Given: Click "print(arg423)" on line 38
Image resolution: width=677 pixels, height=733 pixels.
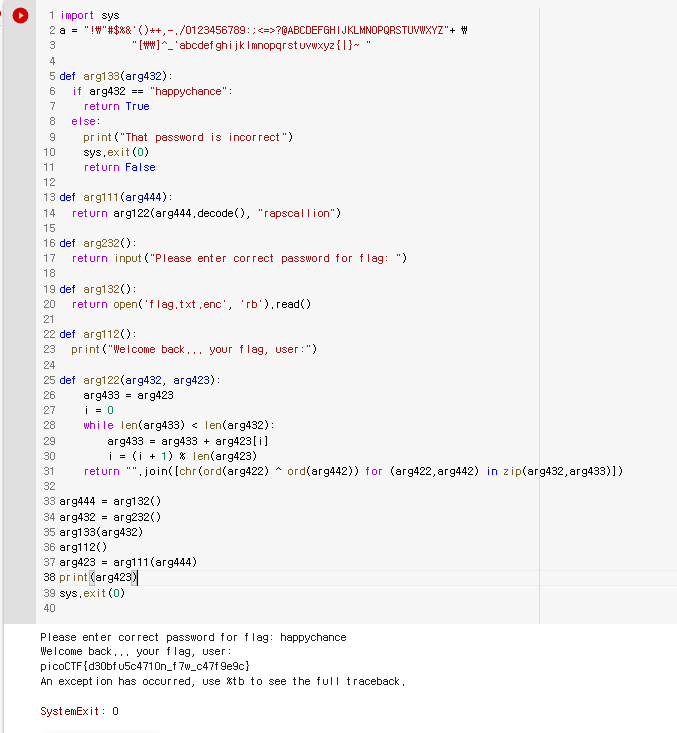Looking at the screenshot, I should tap(98, 577).
